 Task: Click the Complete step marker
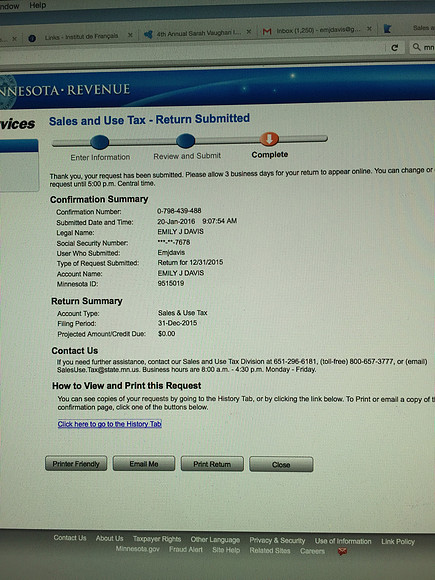click(x=269, y=139)
